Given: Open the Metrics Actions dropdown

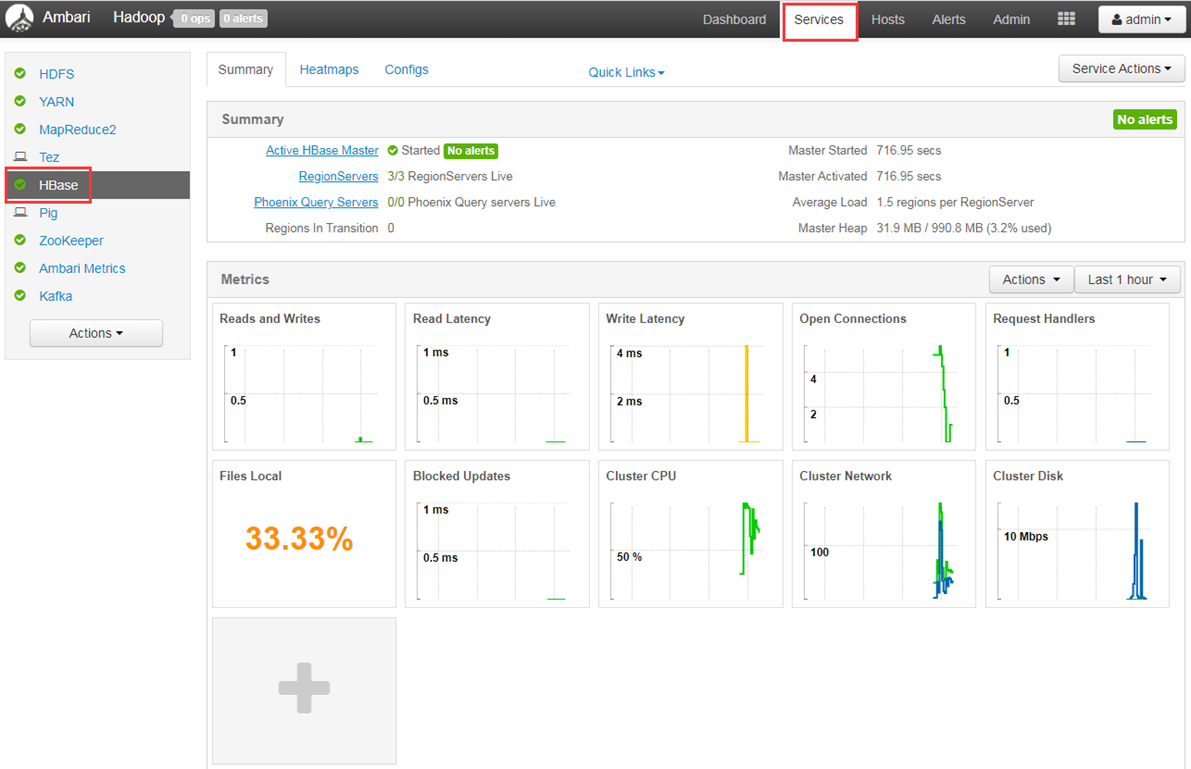Looking at the screenshot, I should [x=1031, y=280].
